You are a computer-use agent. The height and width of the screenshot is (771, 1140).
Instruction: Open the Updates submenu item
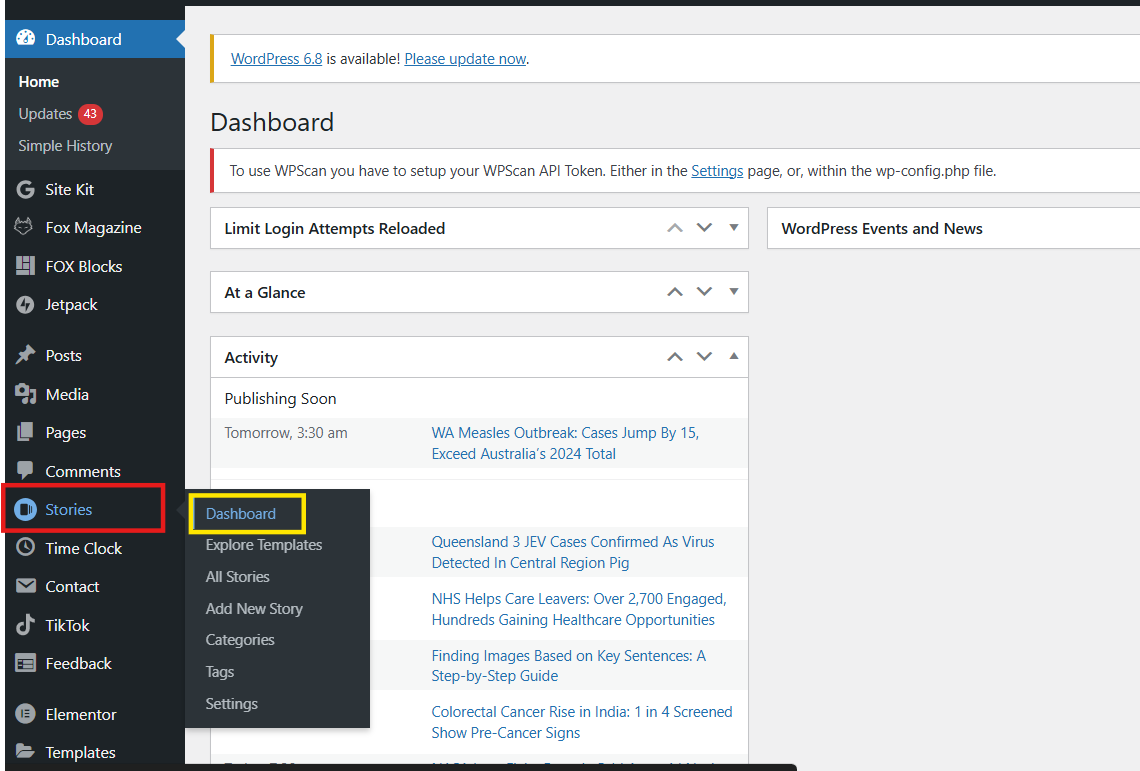tap(45, 113)
